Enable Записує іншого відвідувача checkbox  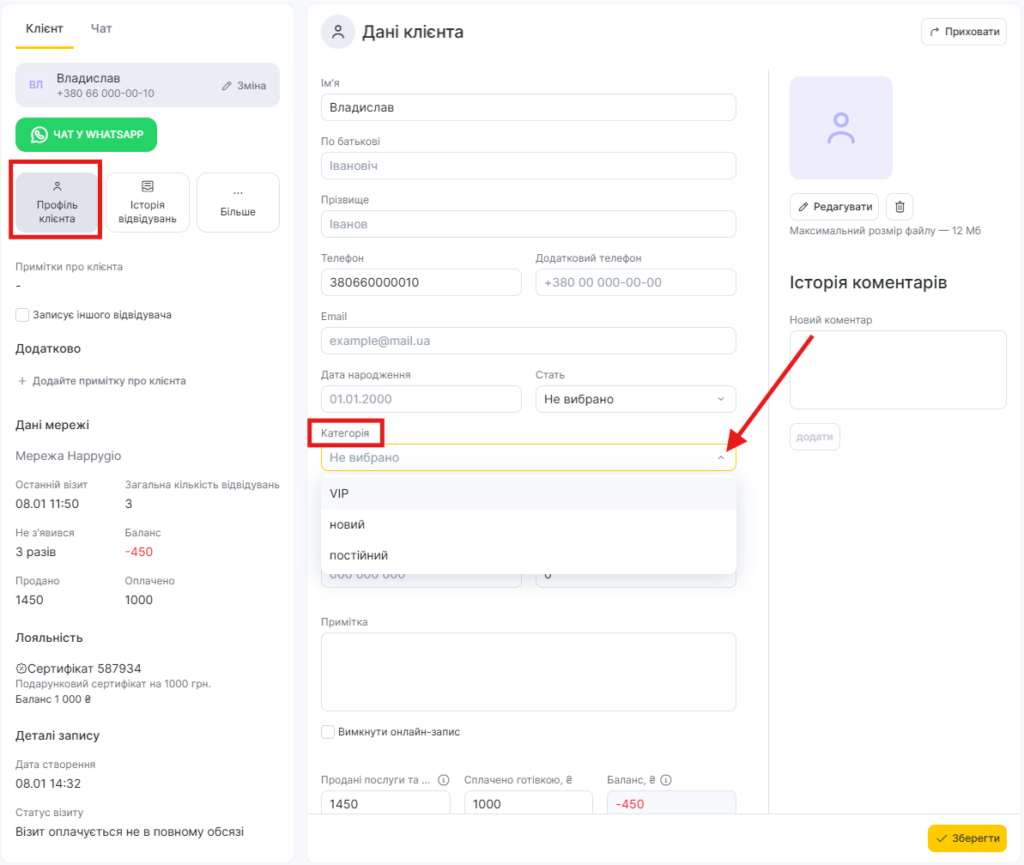click(22, 315)
